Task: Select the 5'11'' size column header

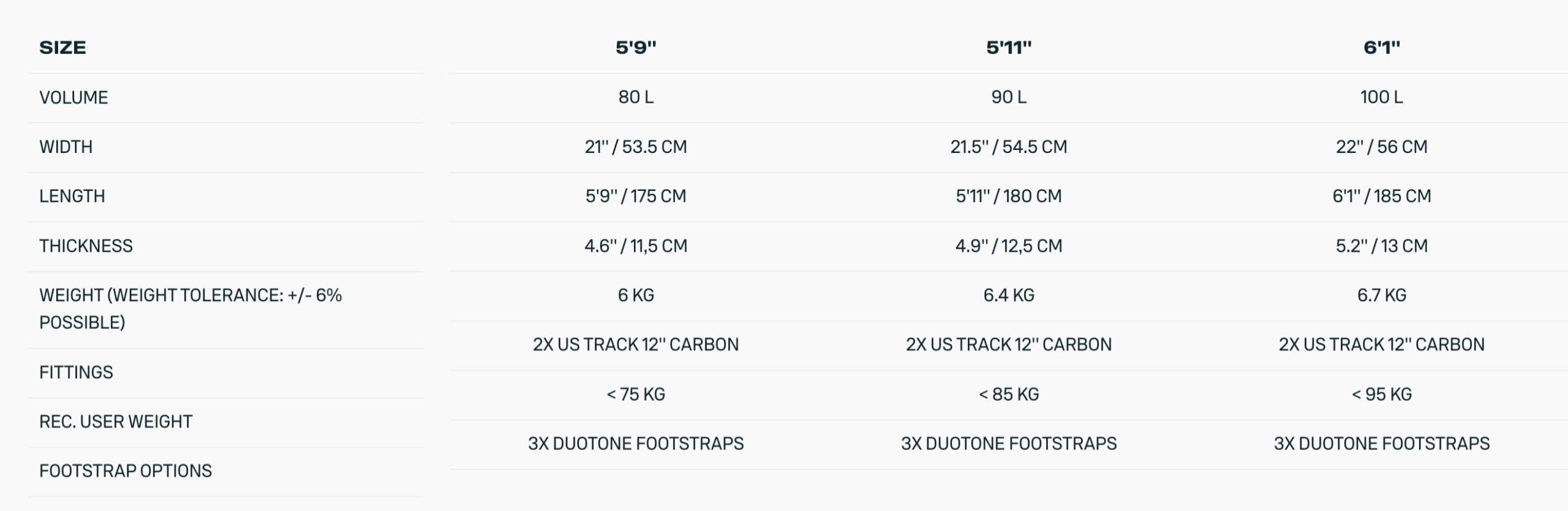Action: click(x=1008, y=48)
